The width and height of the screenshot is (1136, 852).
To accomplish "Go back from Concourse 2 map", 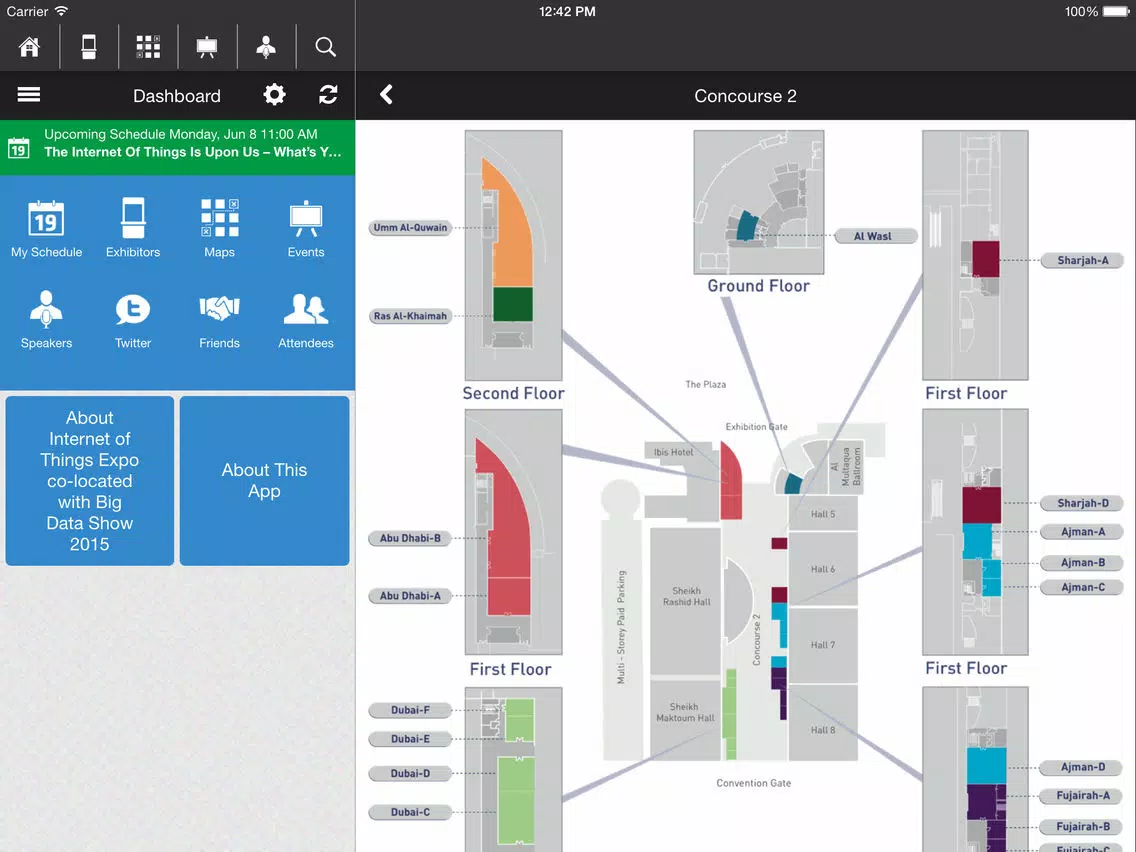I will (386, 95).
